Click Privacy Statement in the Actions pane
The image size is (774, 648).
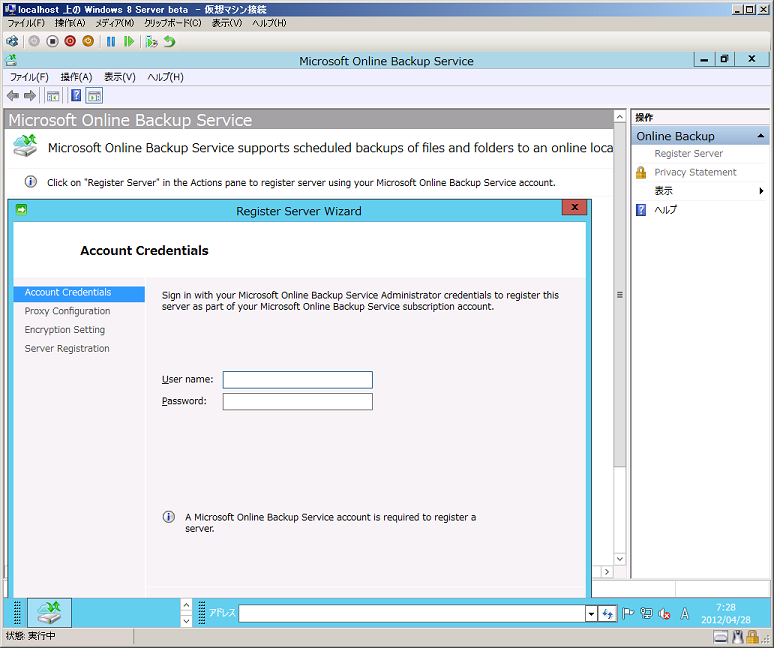[695, 172]
